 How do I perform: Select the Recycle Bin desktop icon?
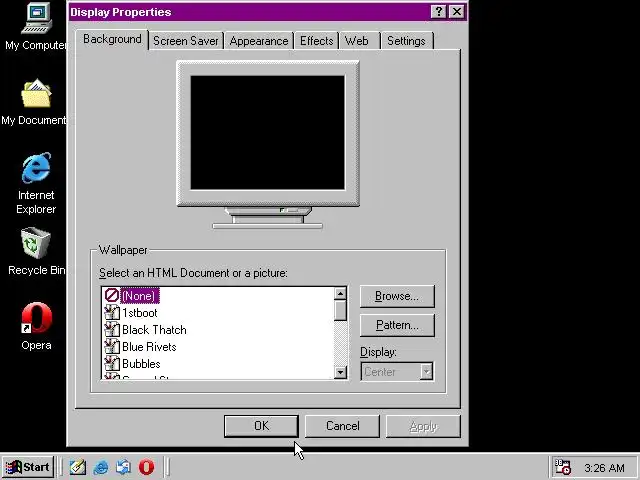[x=36, y=243]
